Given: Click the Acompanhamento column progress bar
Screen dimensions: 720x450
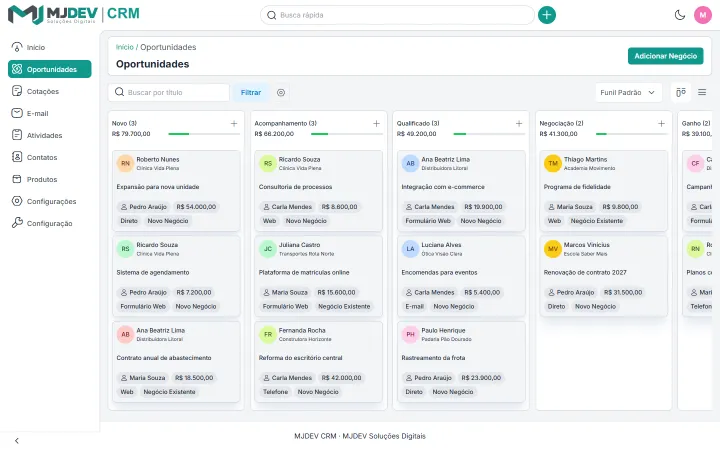Looking at the screenshot, I should 346,134.
